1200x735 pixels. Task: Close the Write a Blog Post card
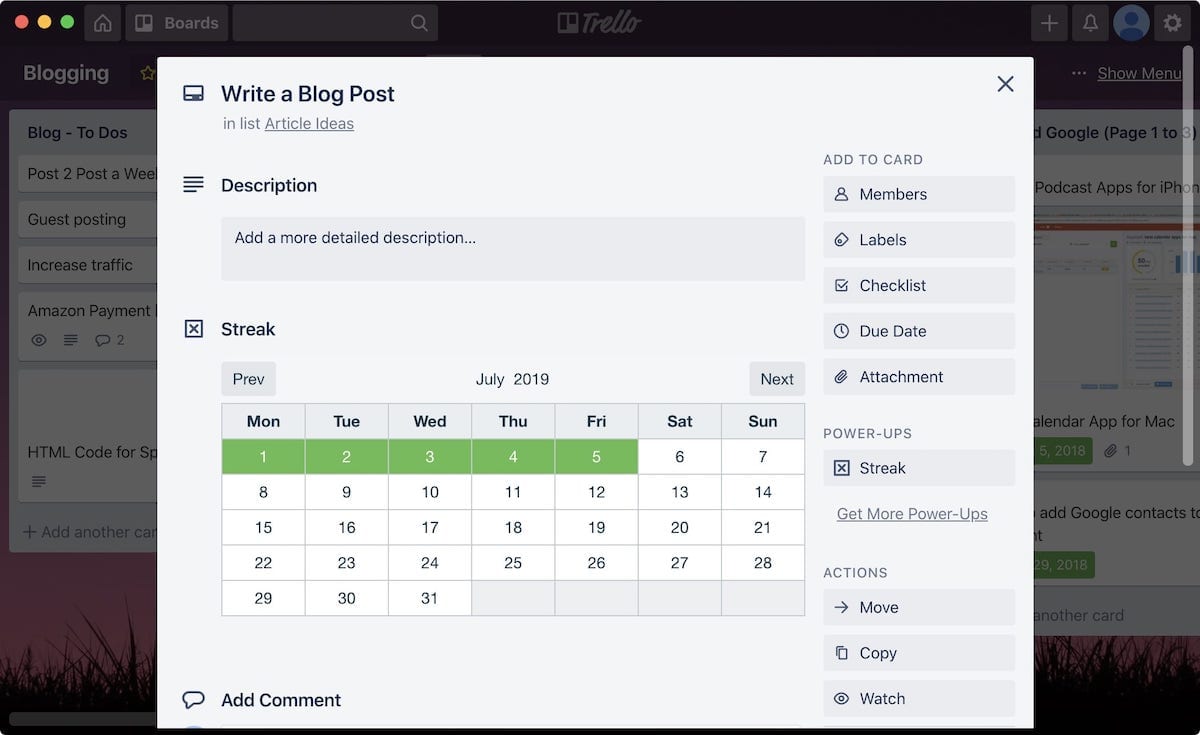[x=1005, y=84]
